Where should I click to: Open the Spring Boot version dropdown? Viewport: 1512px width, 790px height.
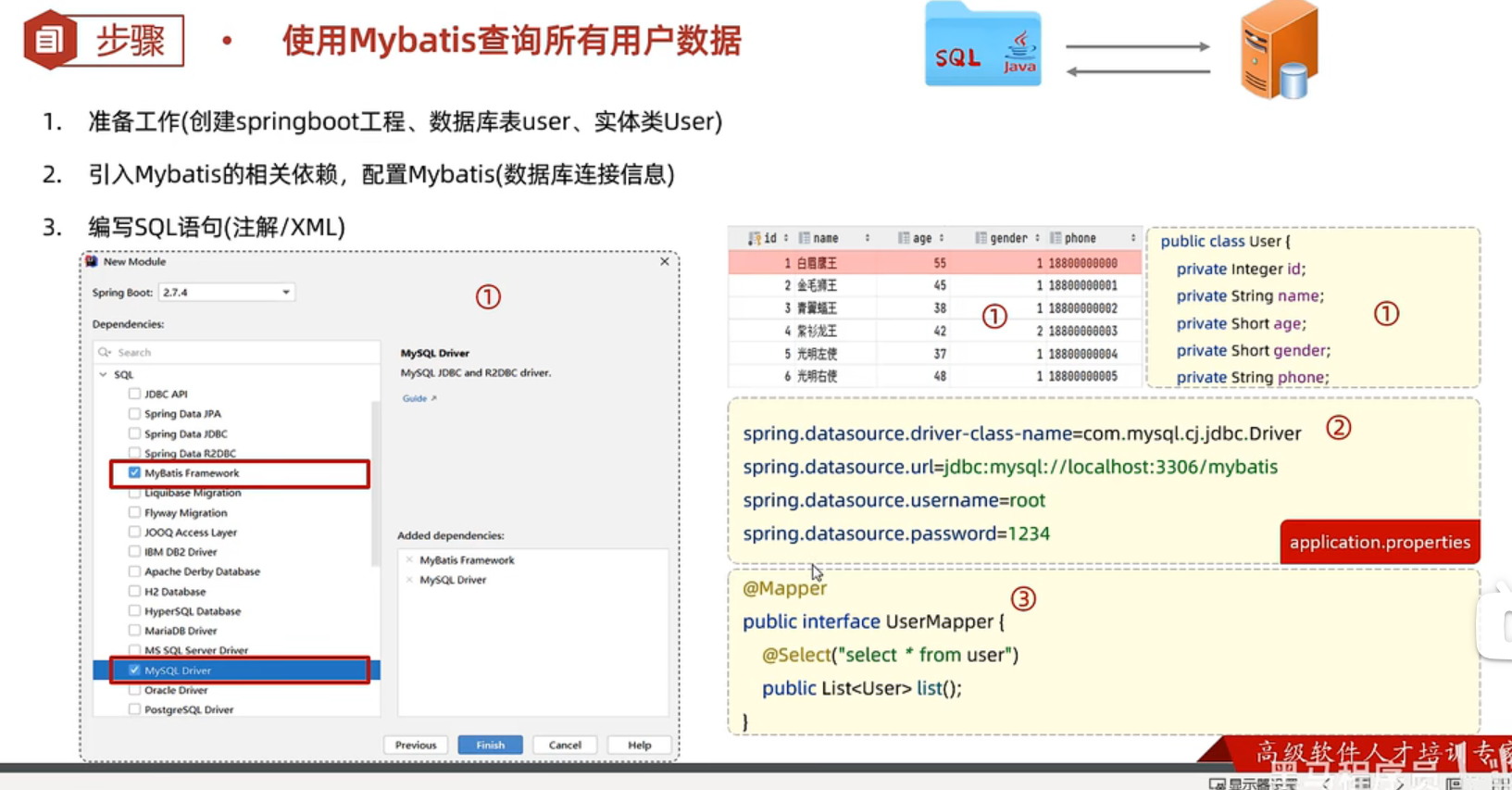(226, 293)
